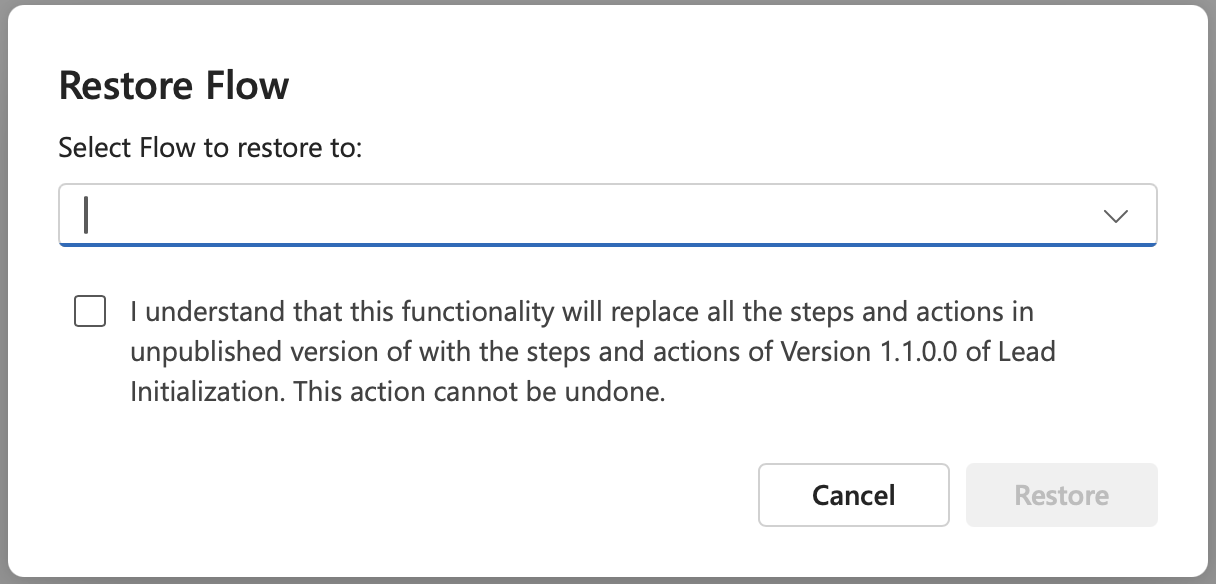Click the 'This action cannot be undone' text
Screen dimensions: 1216x584
[480, 392]
